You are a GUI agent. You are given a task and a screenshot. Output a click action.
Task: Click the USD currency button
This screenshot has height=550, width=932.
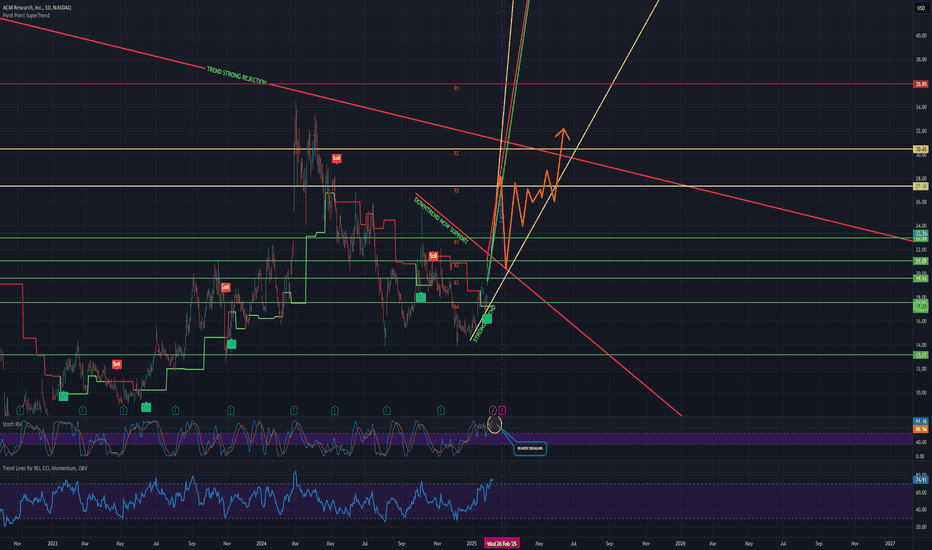[921, 8]
